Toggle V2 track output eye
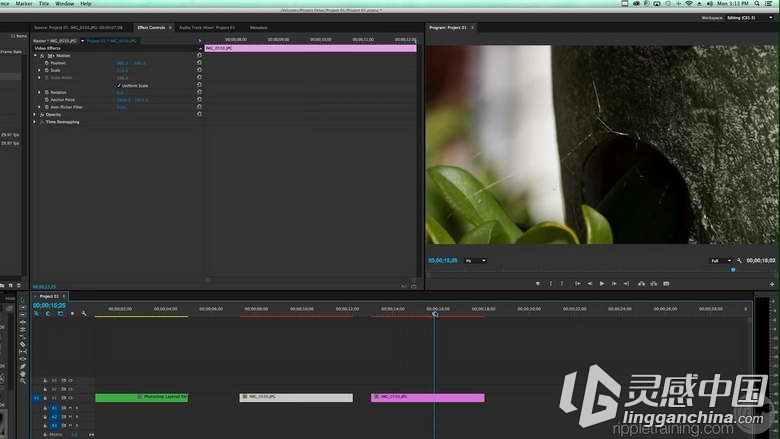This screenshot has width=780, height=439. pos(70,389)
